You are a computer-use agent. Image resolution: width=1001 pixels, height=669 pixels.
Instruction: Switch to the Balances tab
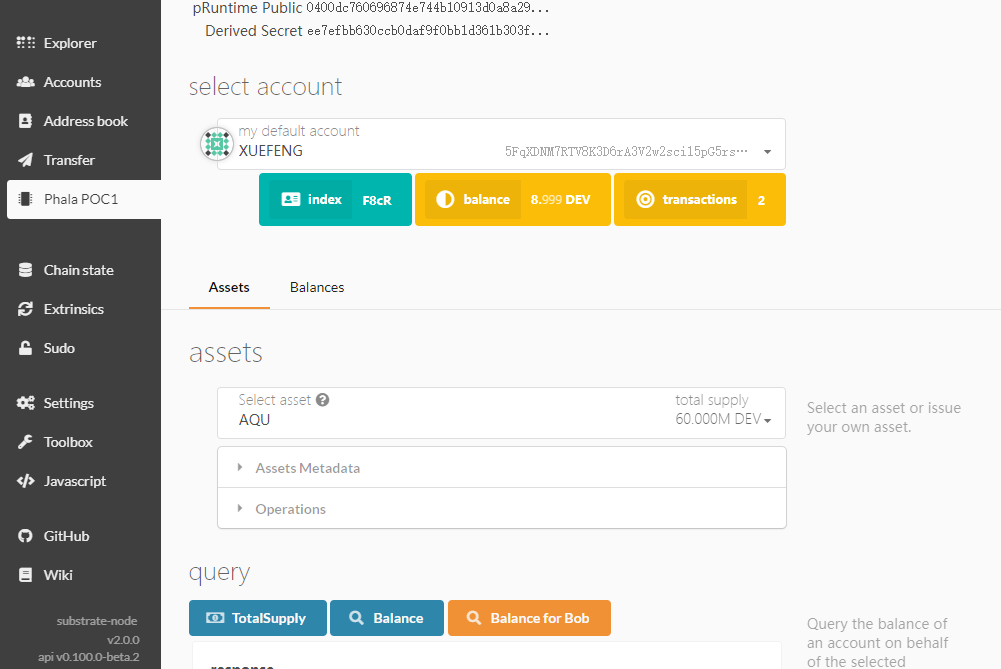click(317, 287)
